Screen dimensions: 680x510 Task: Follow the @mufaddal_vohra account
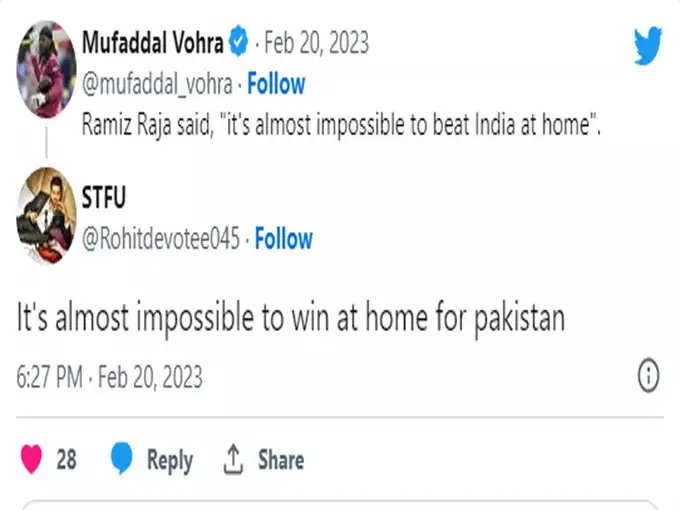click(x=276, y=83)
